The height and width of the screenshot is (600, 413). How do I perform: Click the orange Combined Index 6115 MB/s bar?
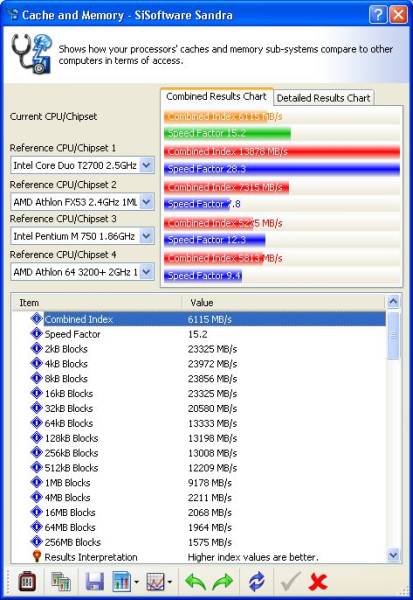(x=215, y=116)
